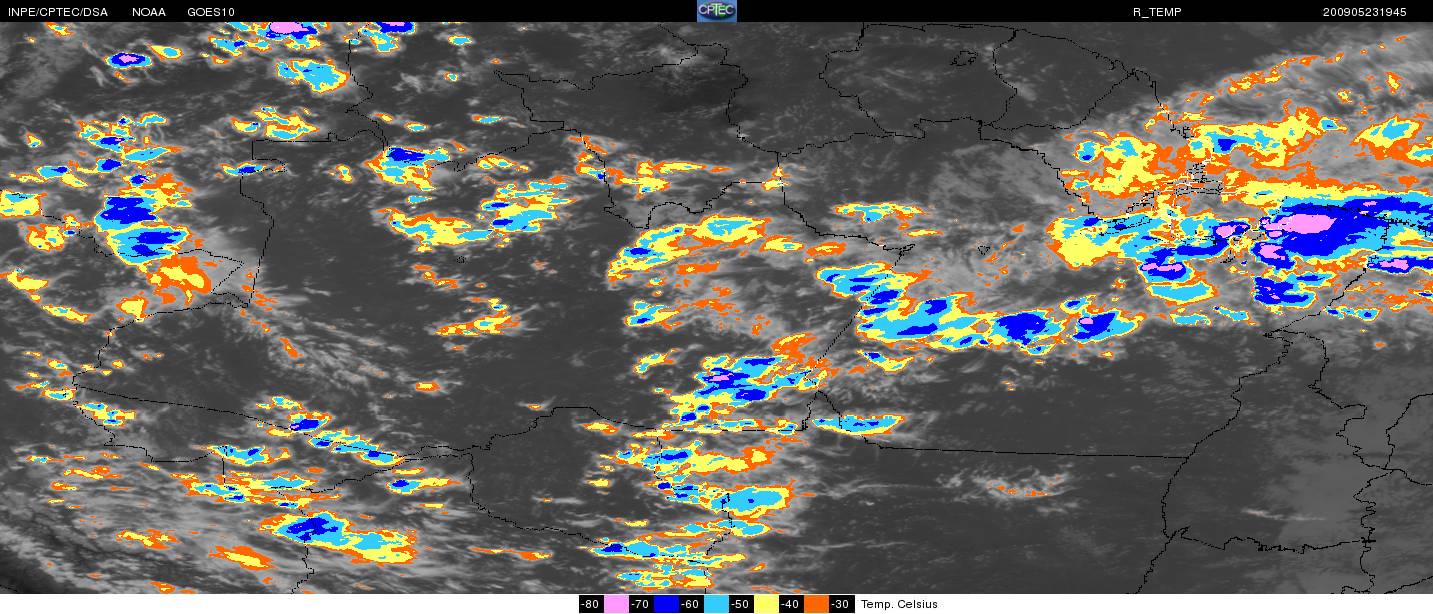Click the GOES10 satellite label
The width and height of the screenshot is (1433, 614).
pyautogui.click(x=211, y=12)
